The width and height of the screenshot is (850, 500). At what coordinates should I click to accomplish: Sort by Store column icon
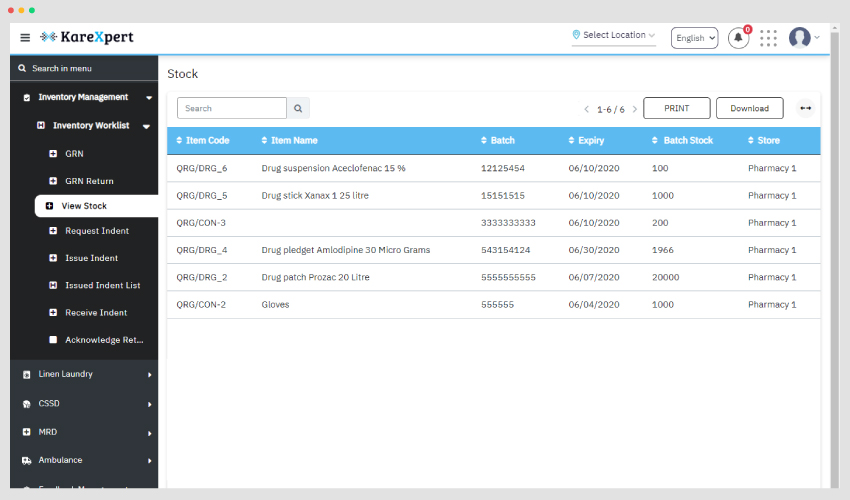click(751, 140)
